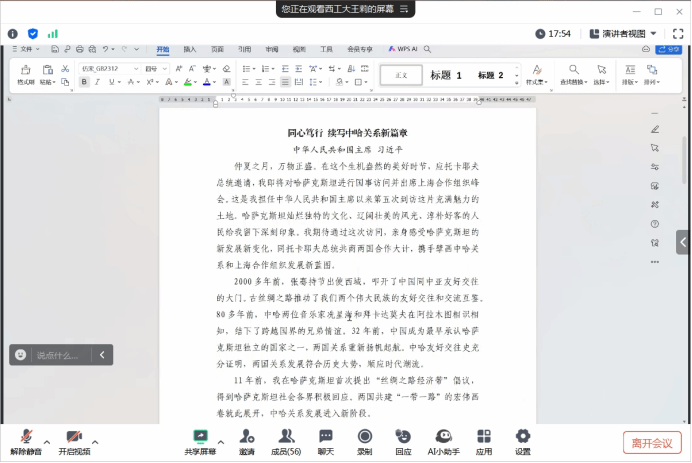Screen dimensions: 692x463
Task: Open the 应用 apps grid
Action: (x=484, y=441)
